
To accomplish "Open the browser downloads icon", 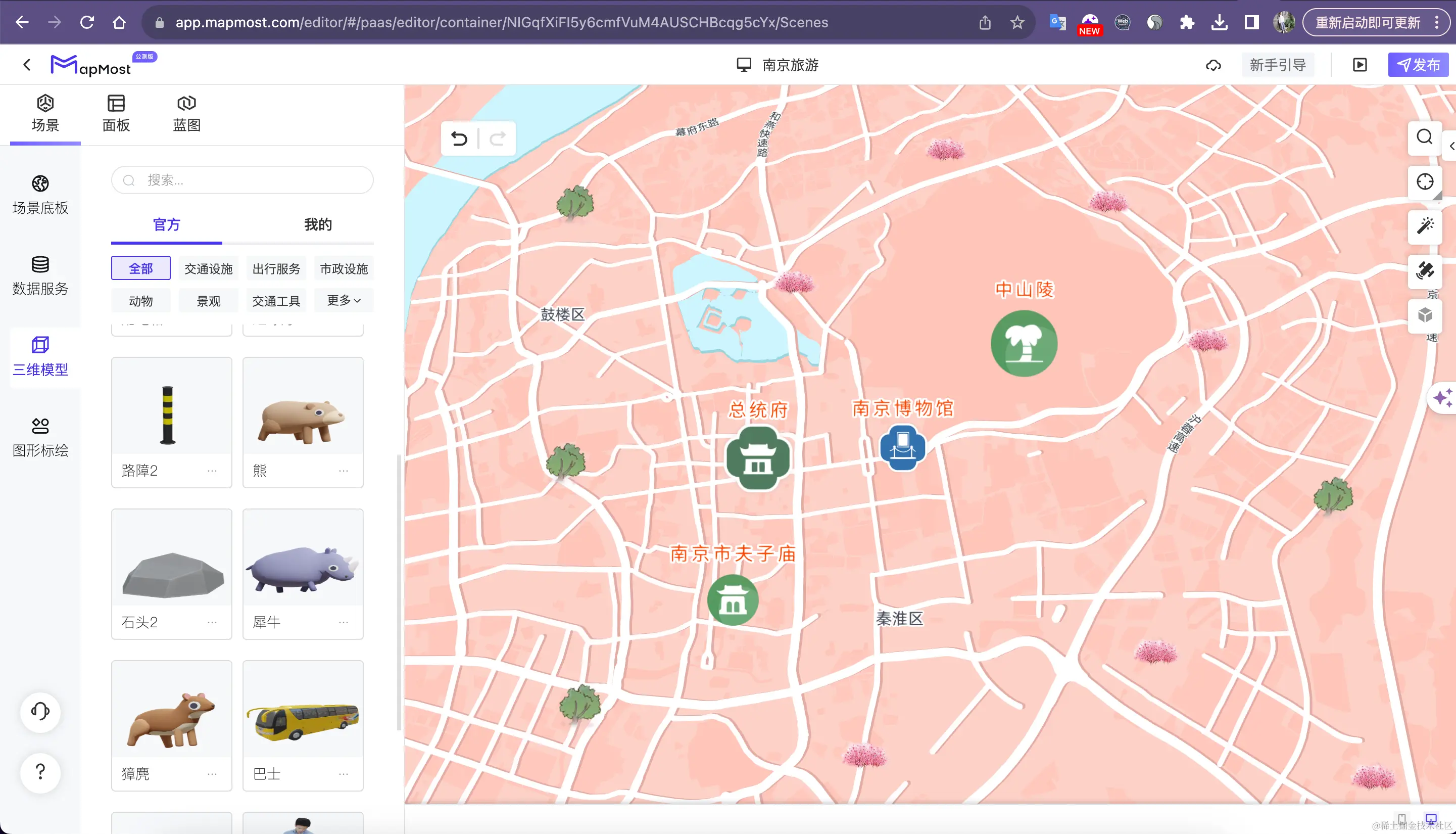I will pyautogui.click(x=1219, y=22).
